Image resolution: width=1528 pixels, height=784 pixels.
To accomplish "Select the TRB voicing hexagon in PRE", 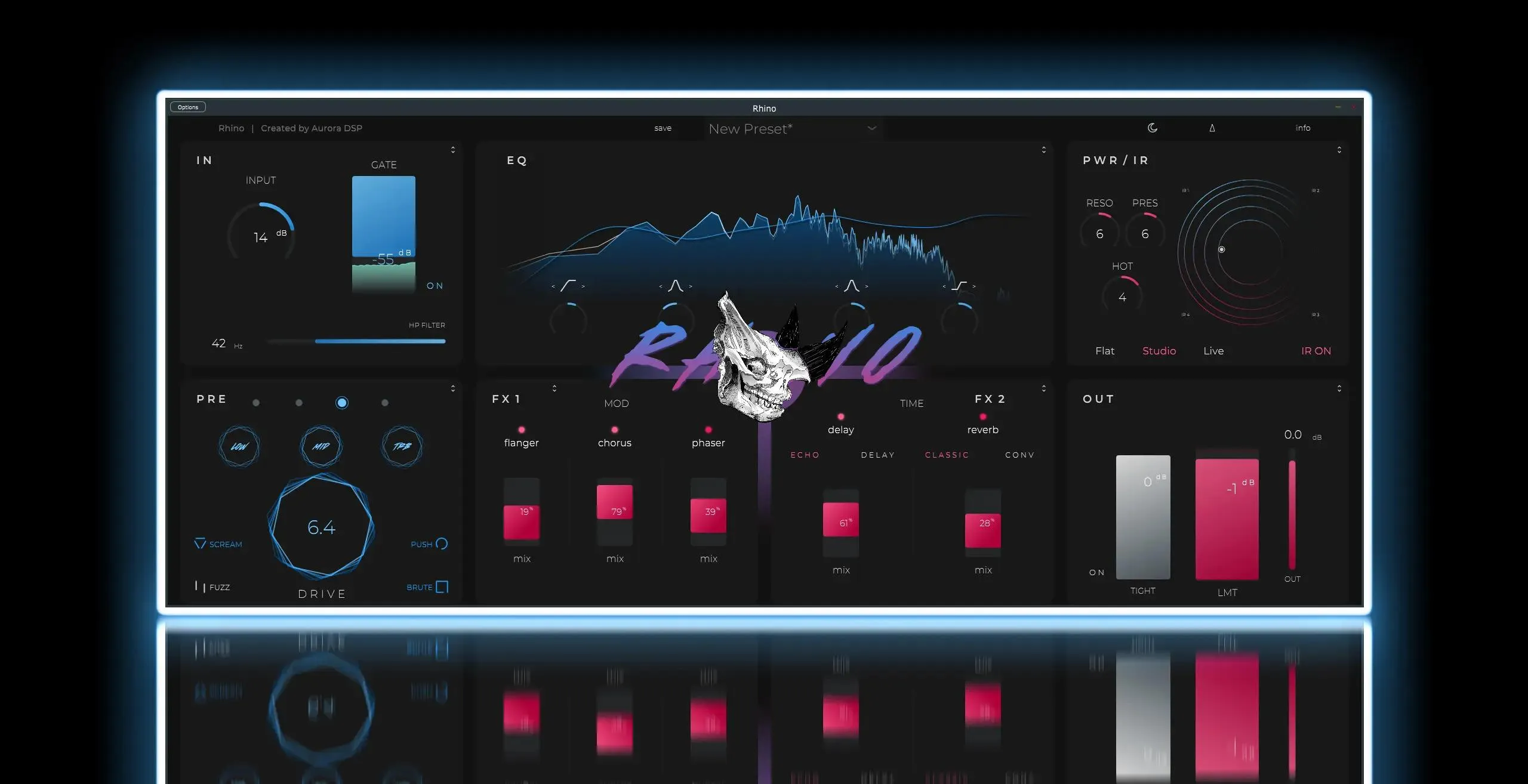I will pyautogui.click(x=402, y=446).
